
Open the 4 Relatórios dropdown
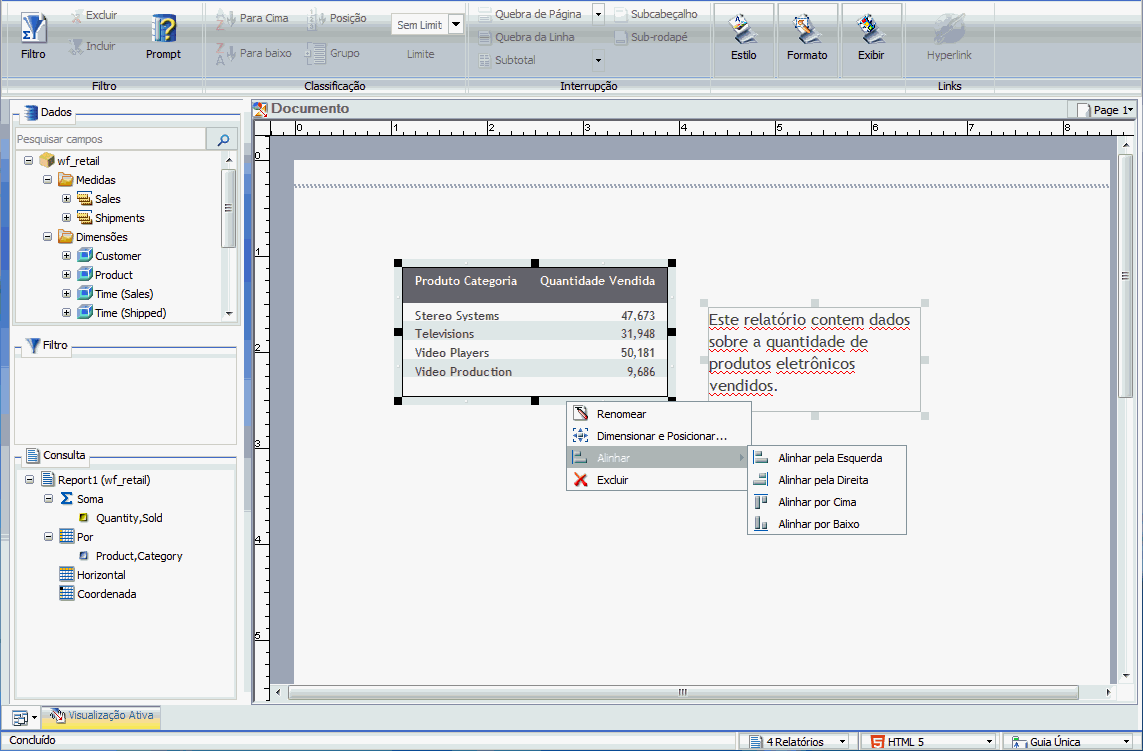click(x=843, y=742)
